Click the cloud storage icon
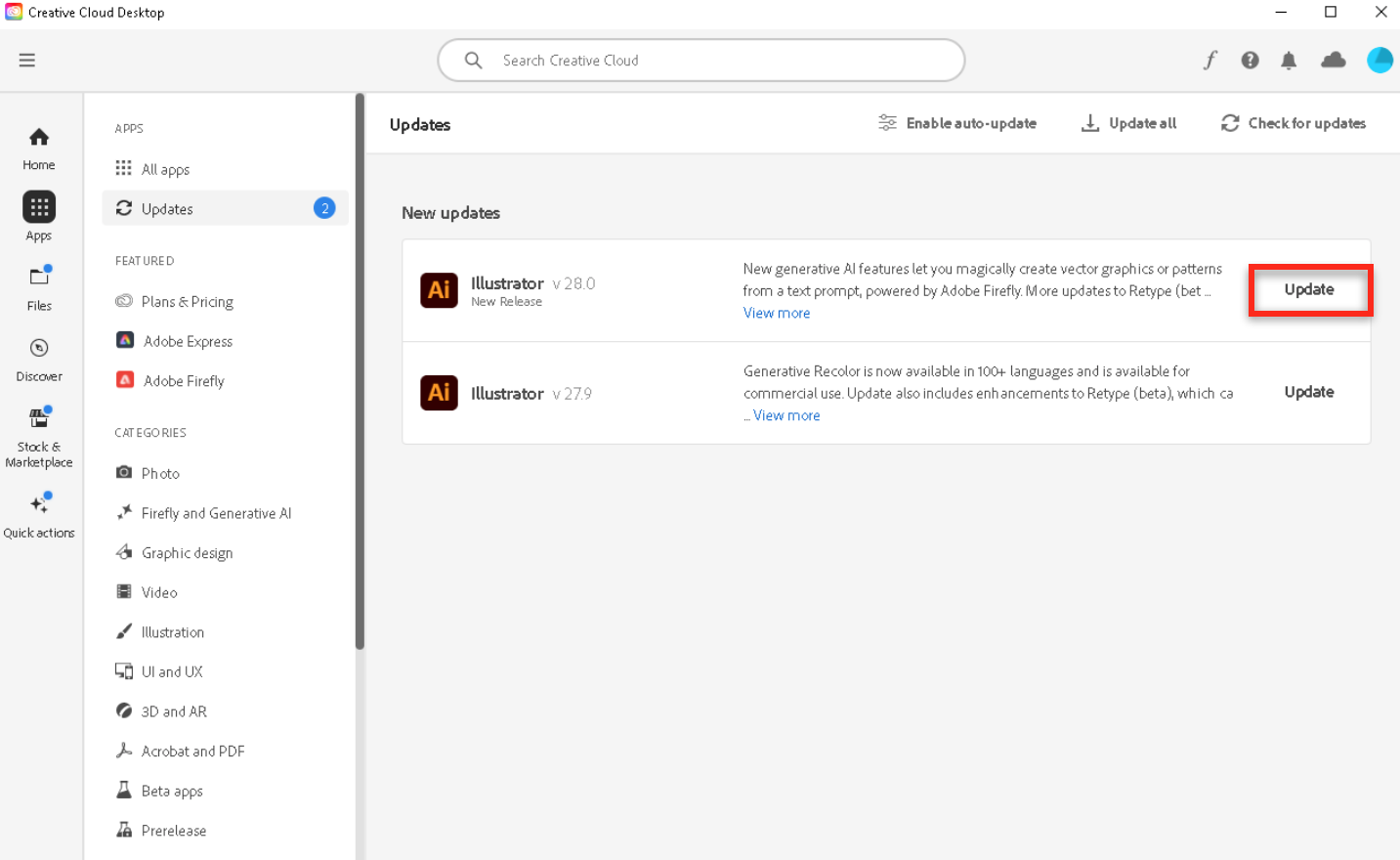The width and height of the screenshot is (1400, 860). pyautogui.click(x=1333, y=60)
